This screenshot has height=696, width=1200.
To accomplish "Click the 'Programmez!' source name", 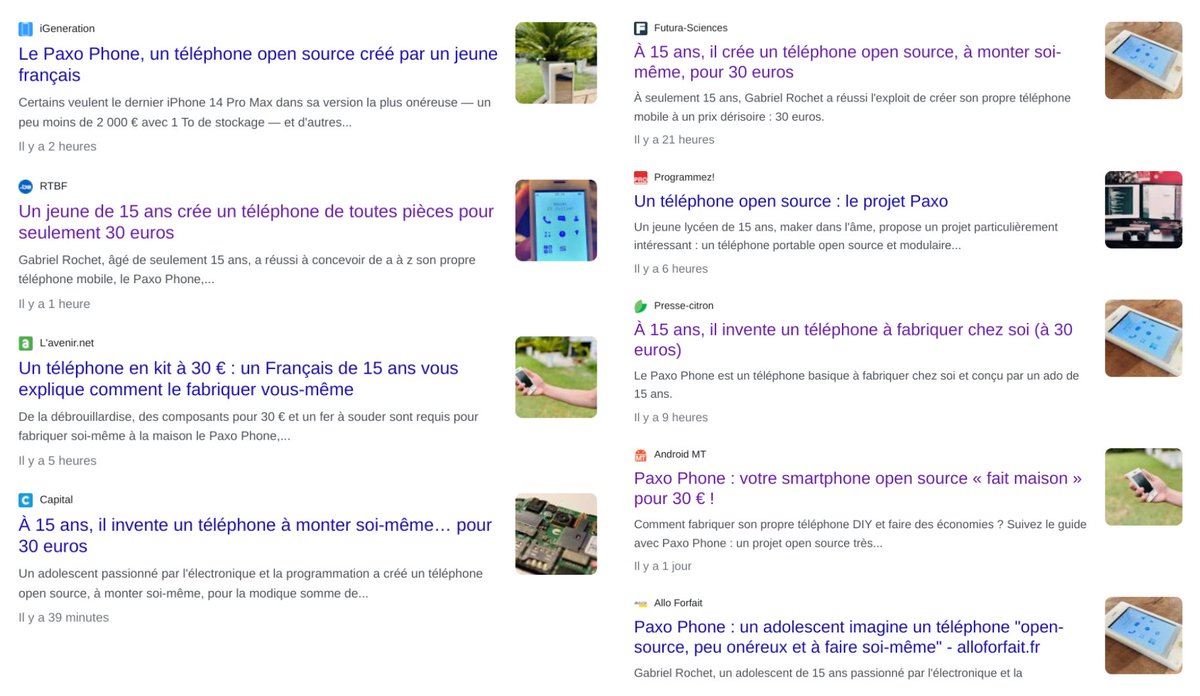I will pyautogui.click(x=684, y=177).
